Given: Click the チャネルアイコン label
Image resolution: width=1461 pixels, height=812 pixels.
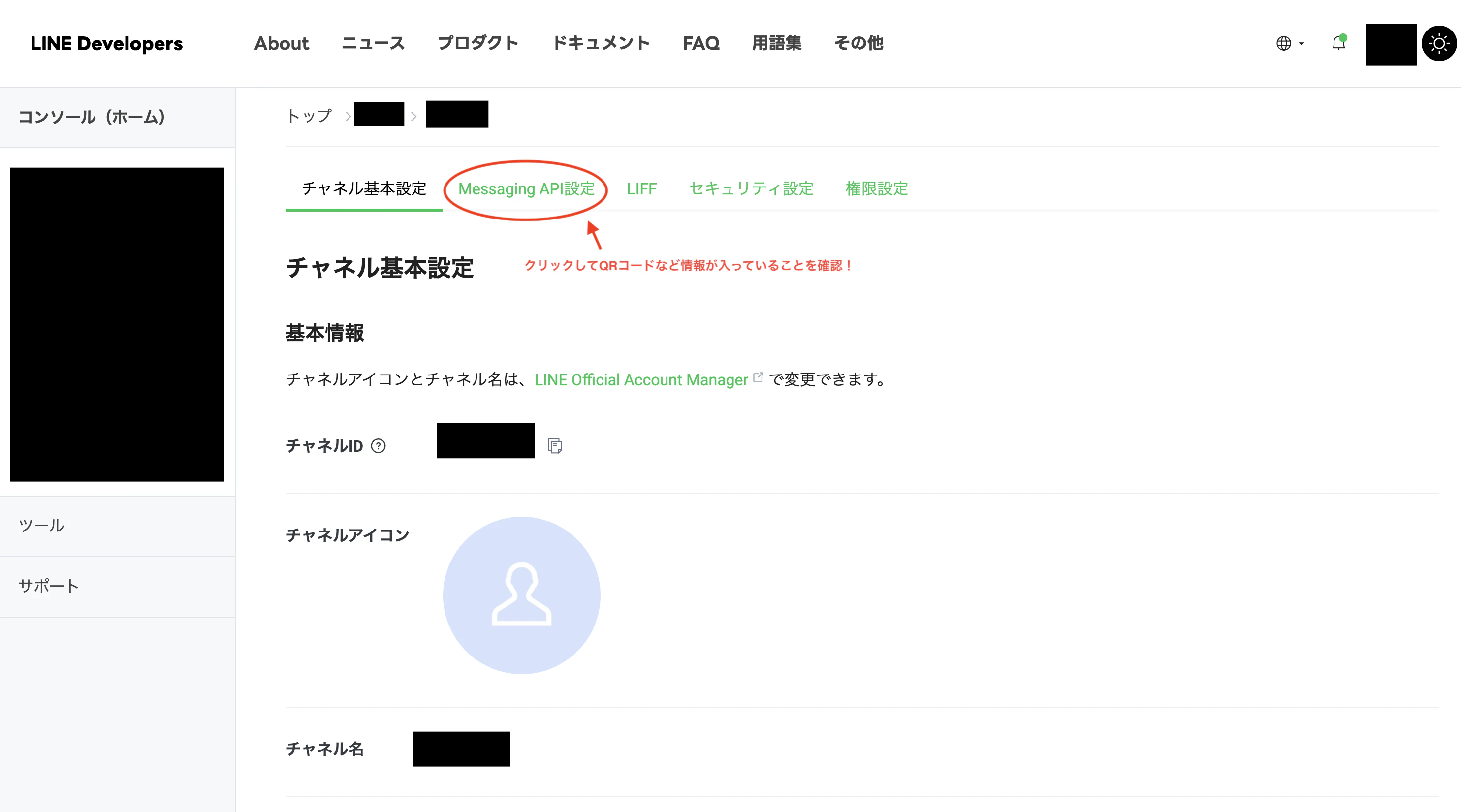Looking at the screenshot, I should [x=348, y=535].
